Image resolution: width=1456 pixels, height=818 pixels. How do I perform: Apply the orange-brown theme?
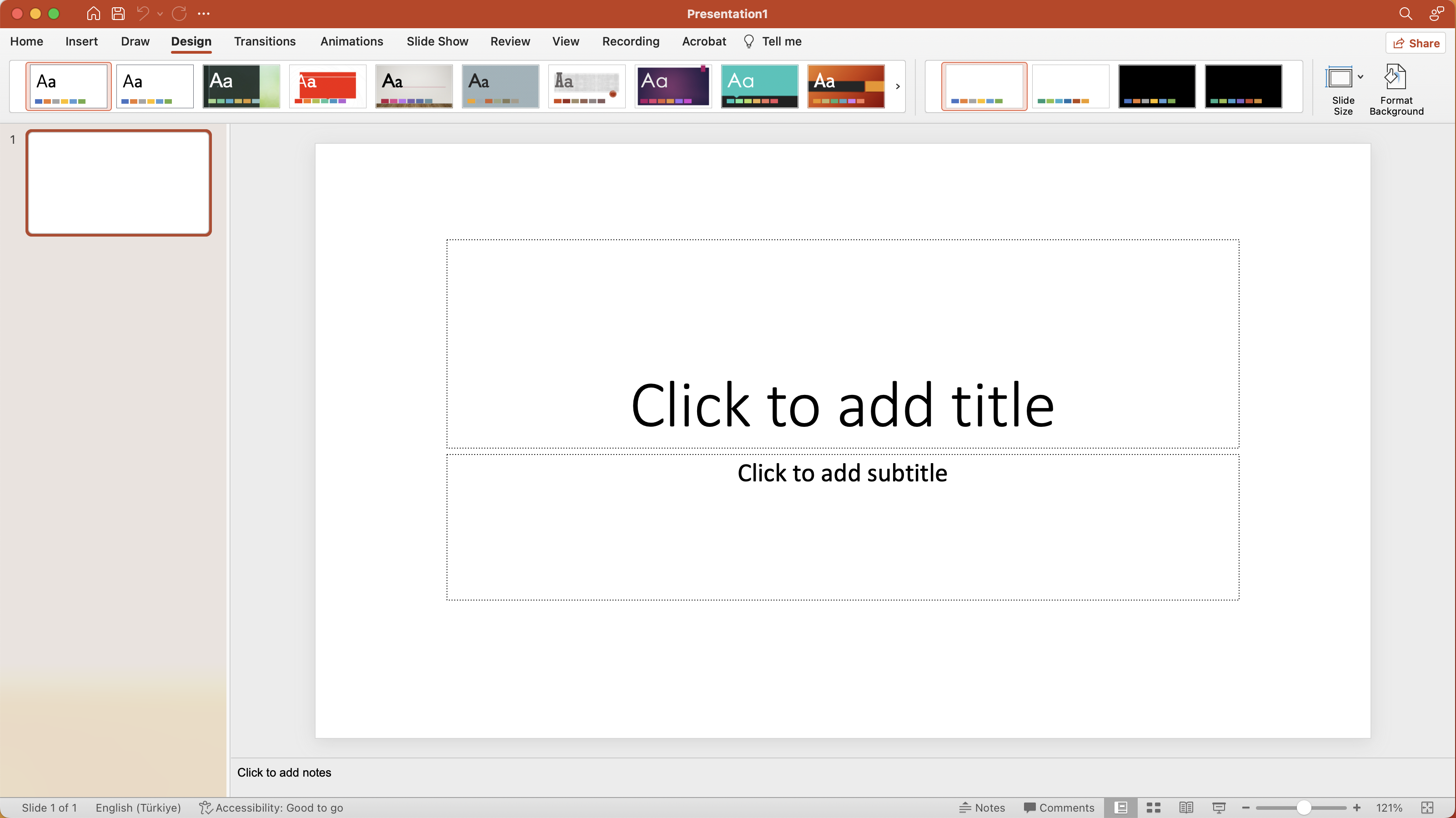click(846, 86)
